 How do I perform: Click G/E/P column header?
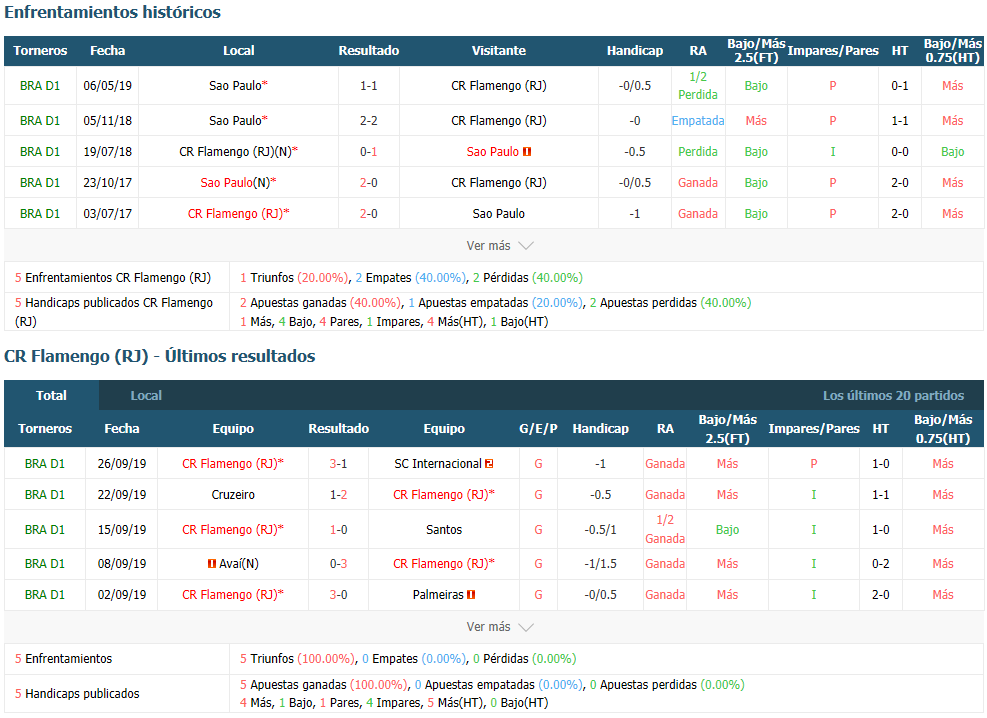click(x=538, y=429)
